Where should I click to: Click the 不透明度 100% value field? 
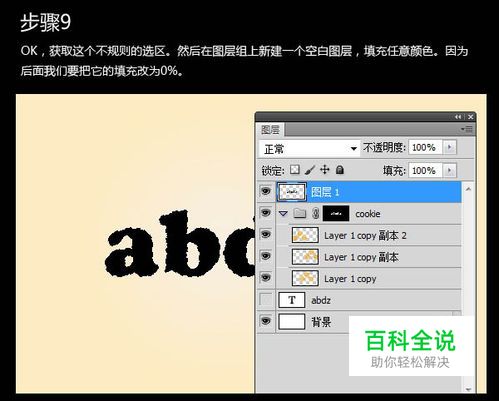point(426,147)
